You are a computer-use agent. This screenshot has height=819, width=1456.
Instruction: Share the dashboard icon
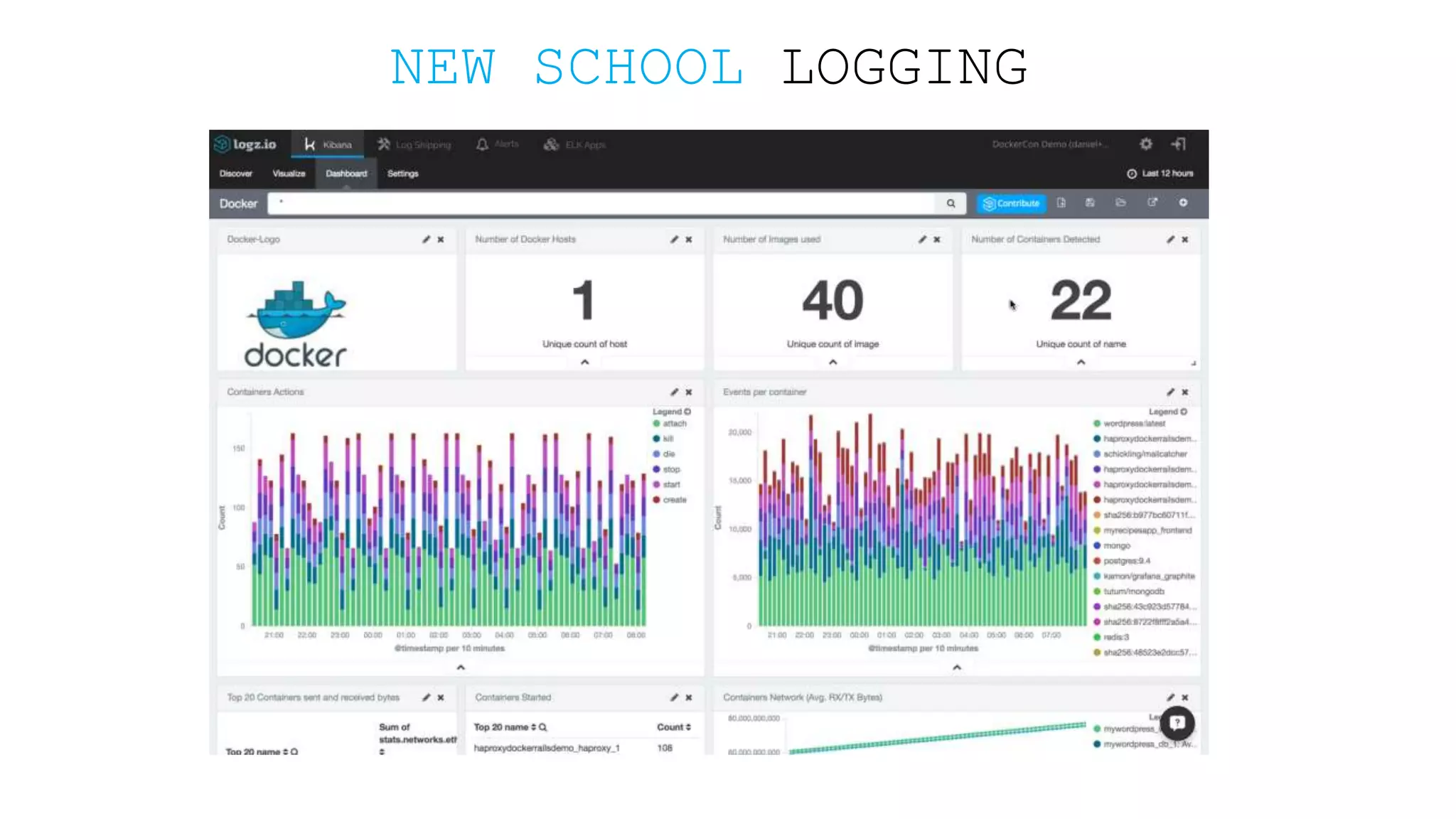point(1152,203)
